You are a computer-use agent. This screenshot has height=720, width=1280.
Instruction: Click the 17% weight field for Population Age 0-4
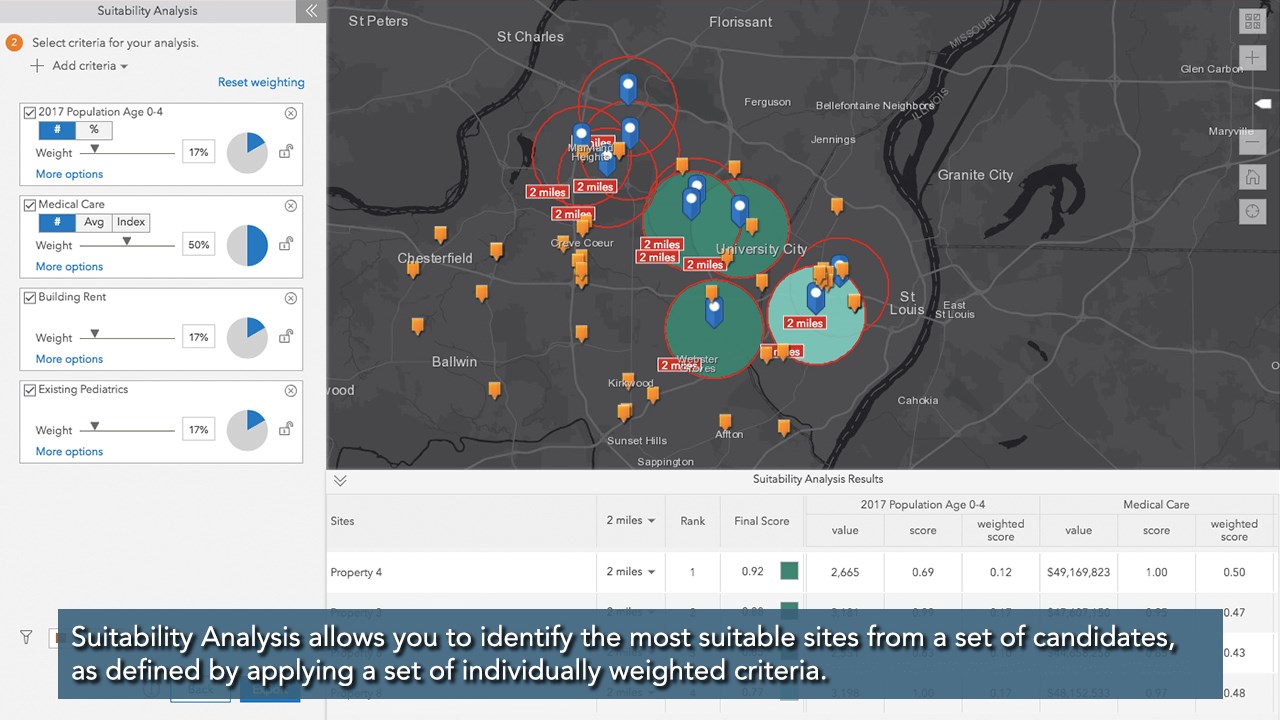coord(198,152)
